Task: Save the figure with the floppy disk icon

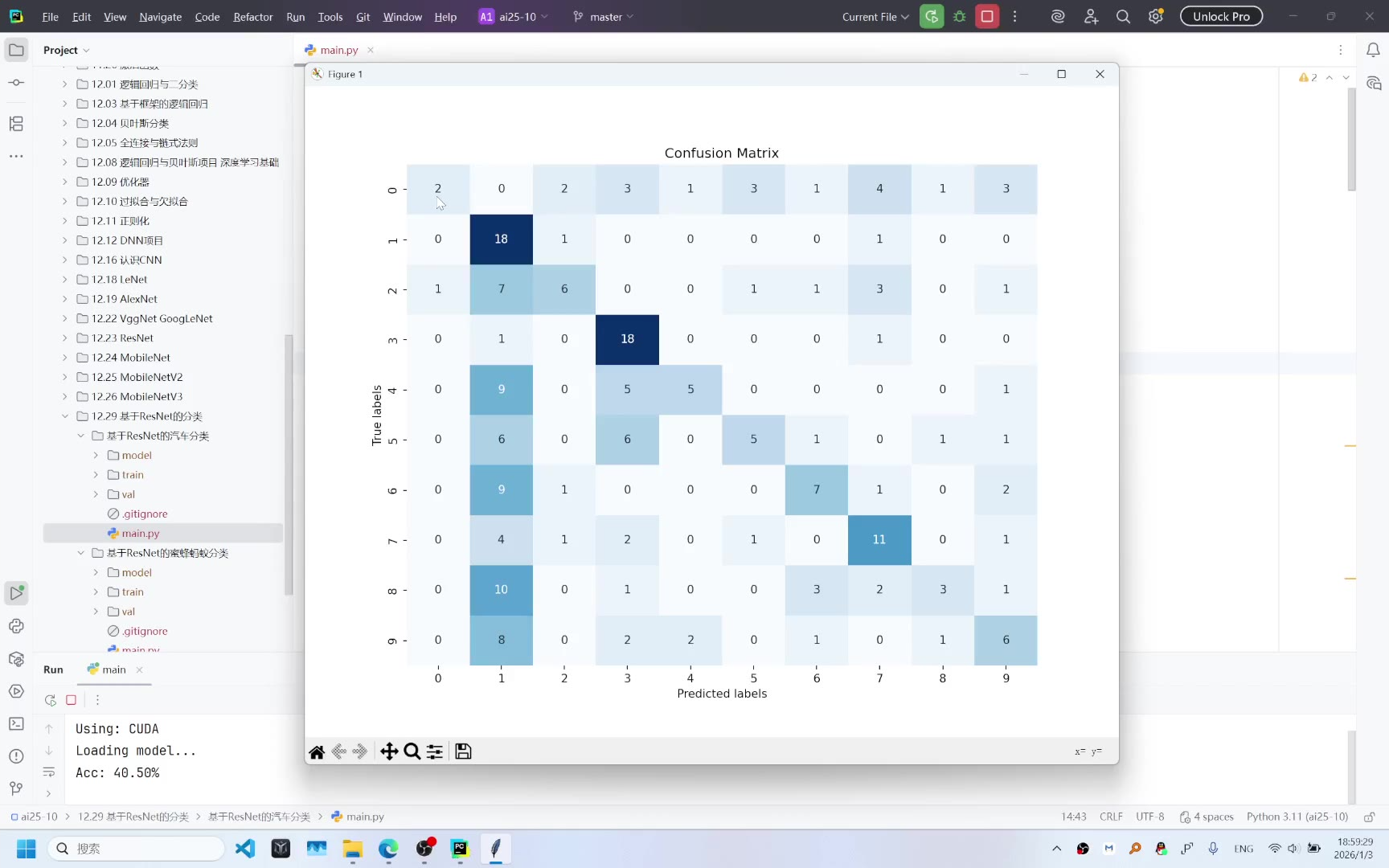Action: click(x=463, y=751)
